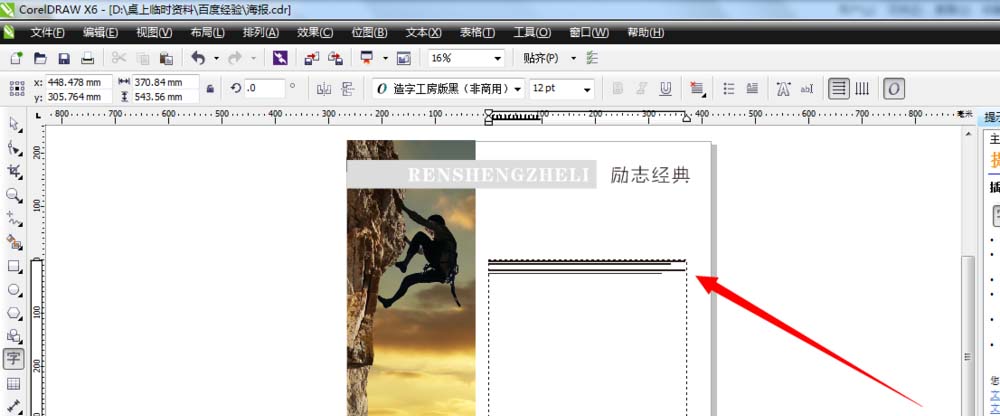Open the 效果(C) menu
This screenshot has height=416, width=1000.
click(x=315, y=33)
